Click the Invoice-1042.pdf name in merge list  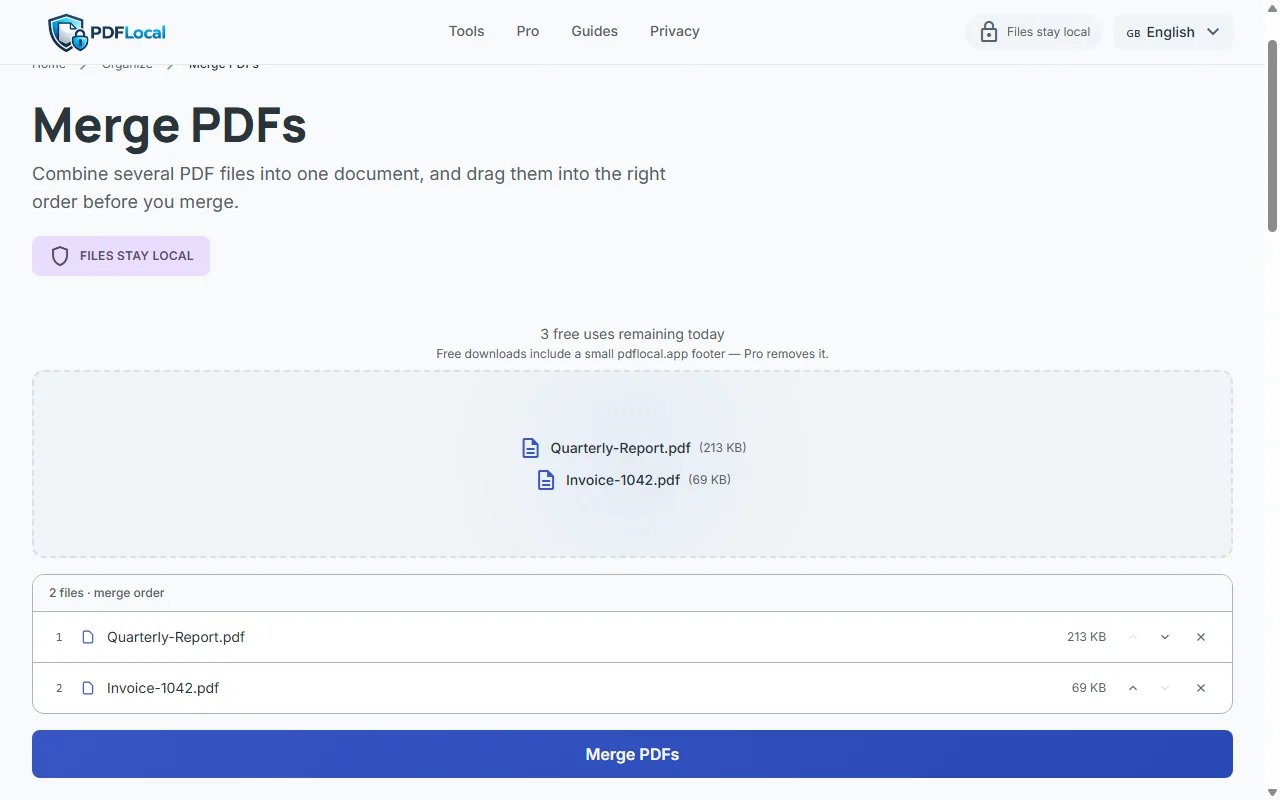click(x=163, y=688)
